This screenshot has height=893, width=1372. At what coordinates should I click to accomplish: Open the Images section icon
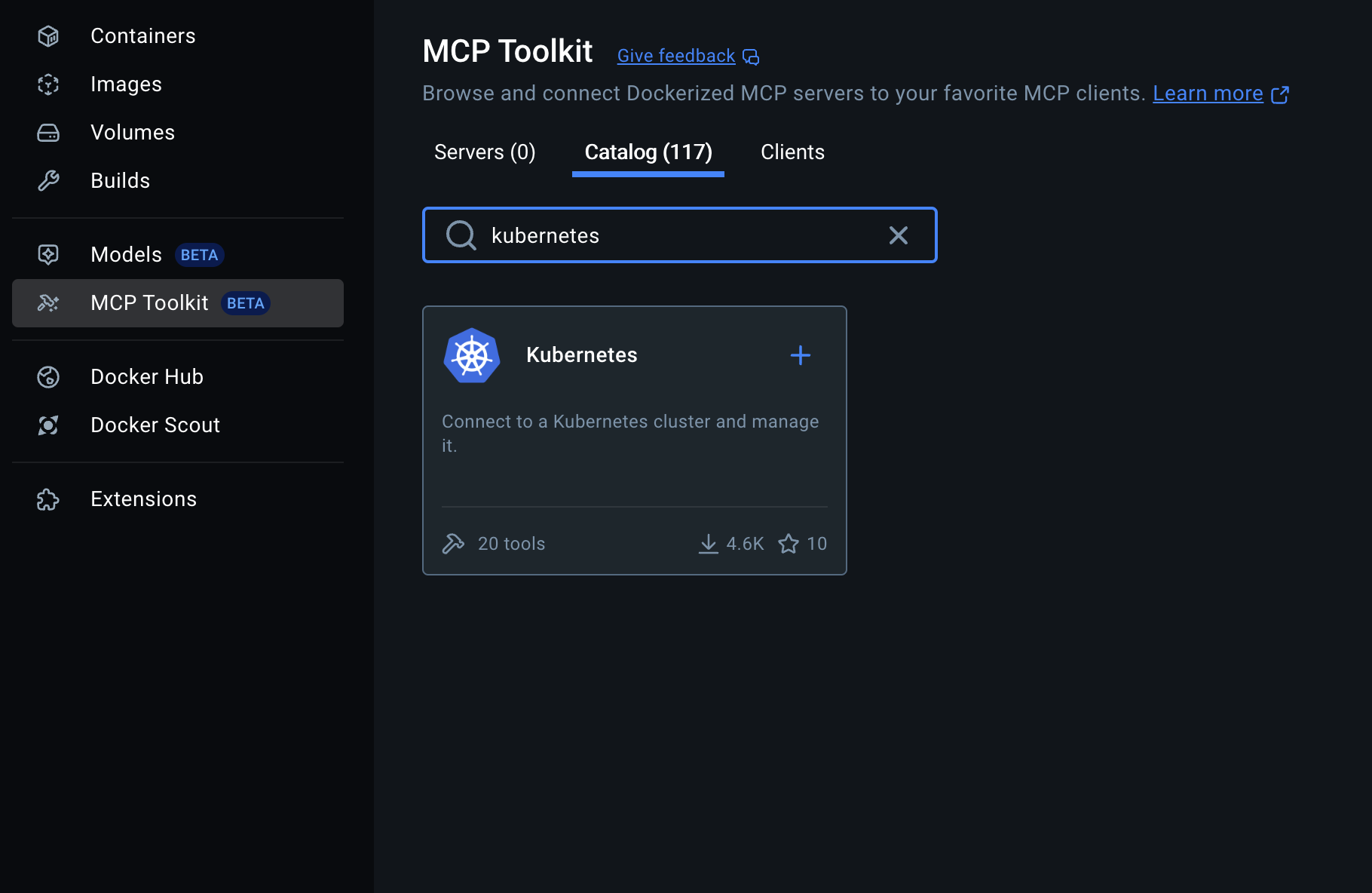[47, 84]
